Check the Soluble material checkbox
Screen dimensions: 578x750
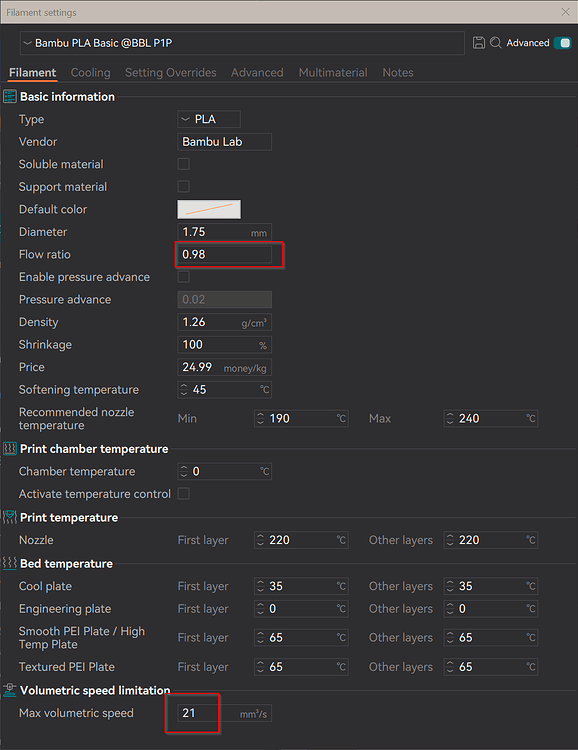(183, 164)
